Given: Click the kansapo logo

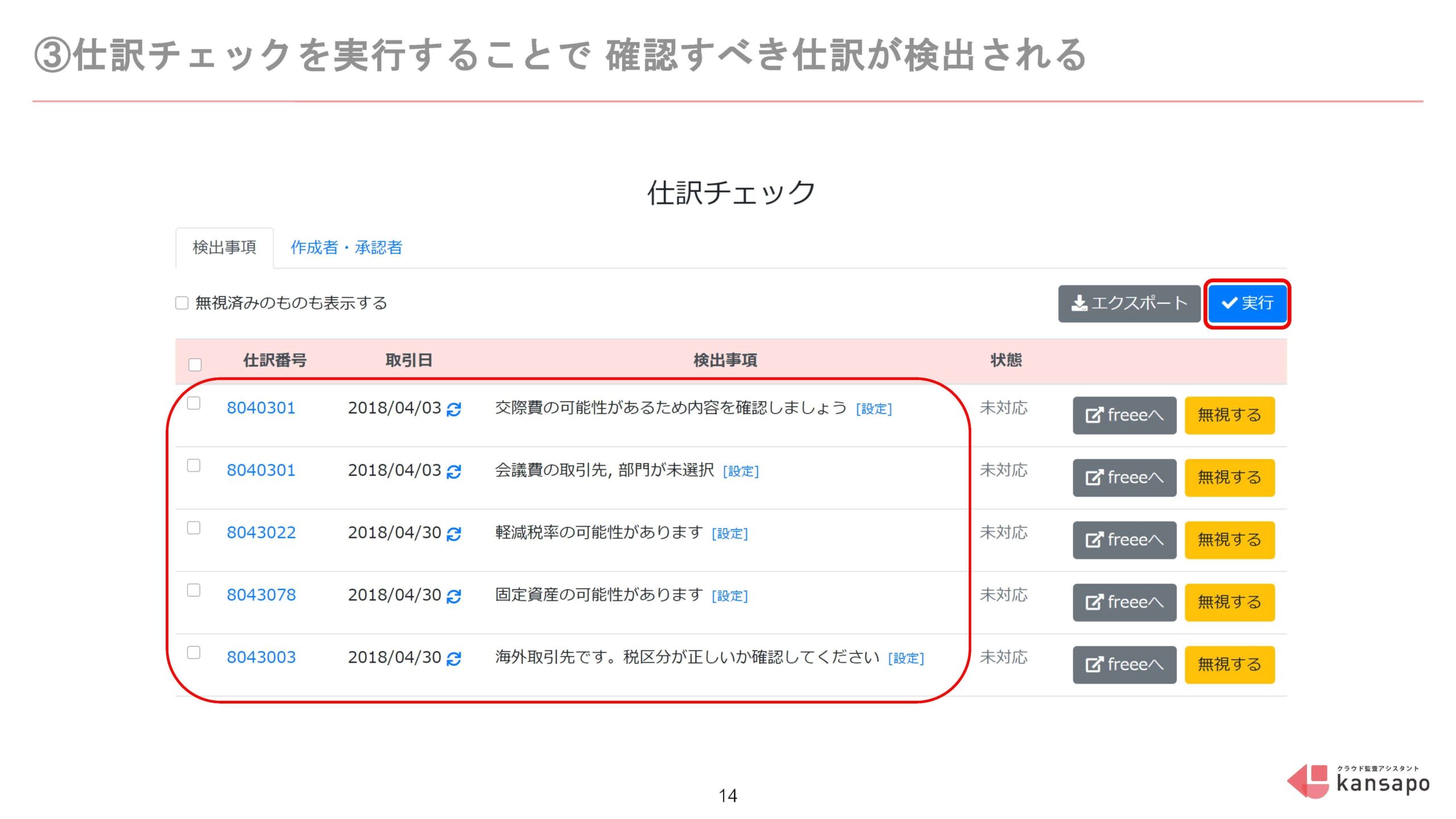Looking at the screenshot, I should [x=1358, y=781].
